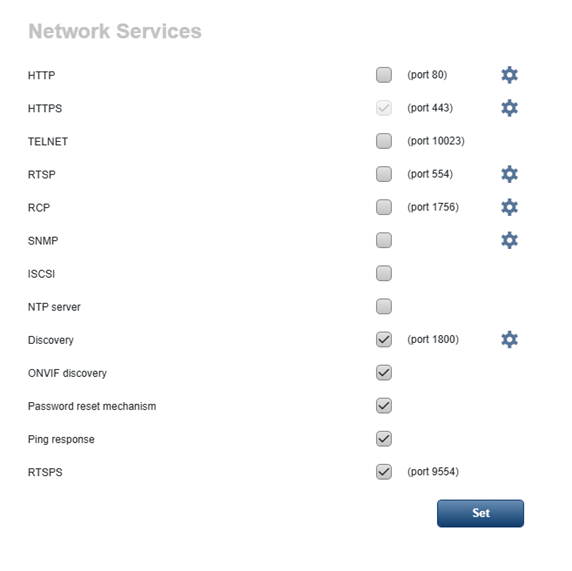Turn on the ISCSI checkbox
This screenshot has width=572, height=571.
tap(384, 273)
